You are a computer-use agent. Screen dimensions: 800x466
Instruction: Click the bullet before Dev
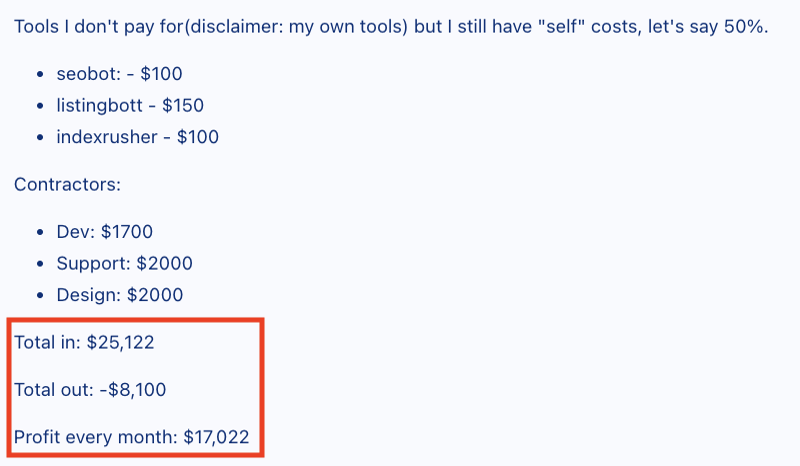click(40, 233)
